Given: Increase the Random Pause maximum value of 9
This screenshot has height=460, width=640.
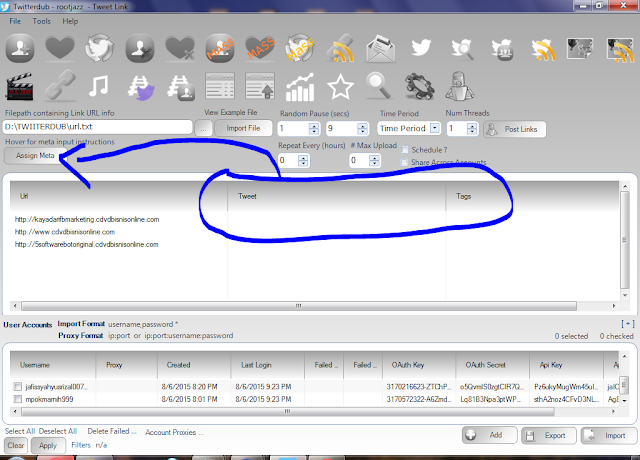Looking at the screenshot, I should point(362,126).
